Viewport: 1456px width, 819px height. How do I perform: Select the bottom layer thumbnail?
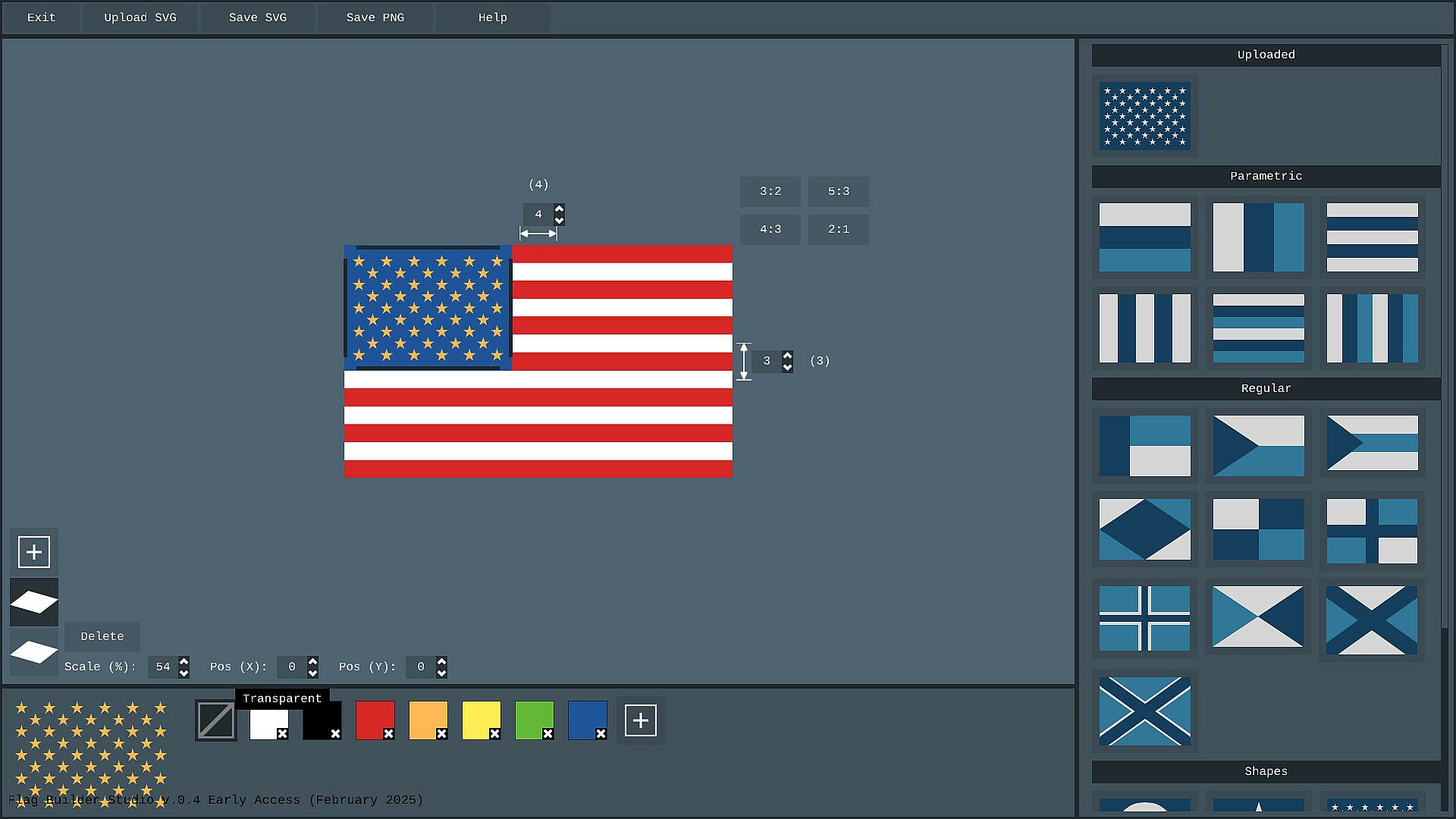(x=34, y=651)
